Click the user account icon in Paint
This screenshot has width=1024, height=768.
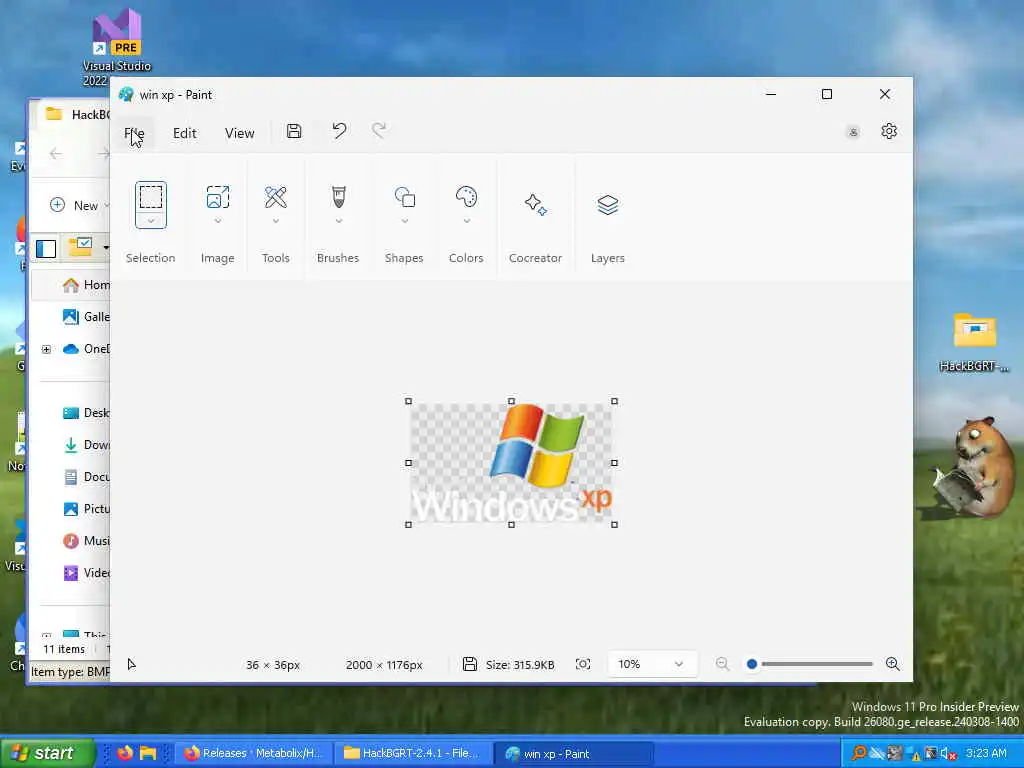tap(853, 132)
